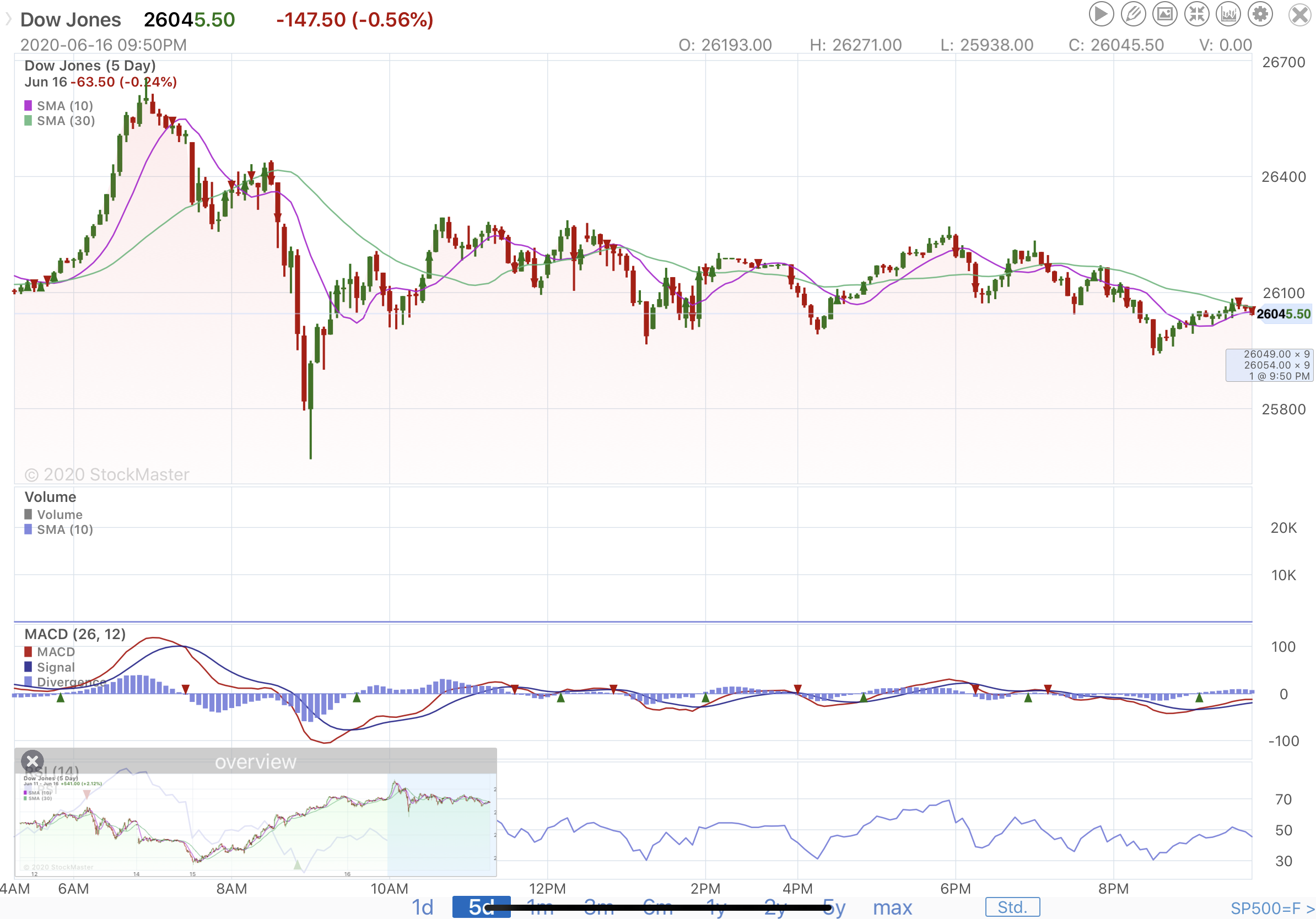Click the Dow Jones (5 Day) chart heading
The image size is (1316, 919).
coord(90,66)
